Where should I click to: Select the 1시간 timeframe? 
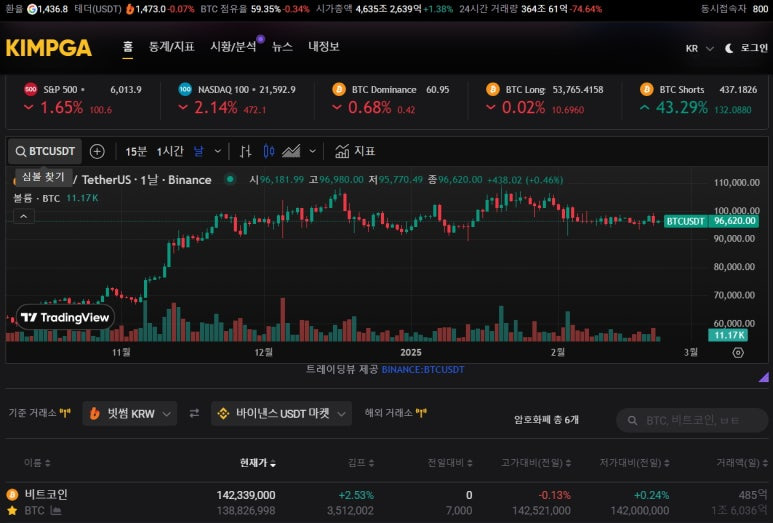pos(170,151)
